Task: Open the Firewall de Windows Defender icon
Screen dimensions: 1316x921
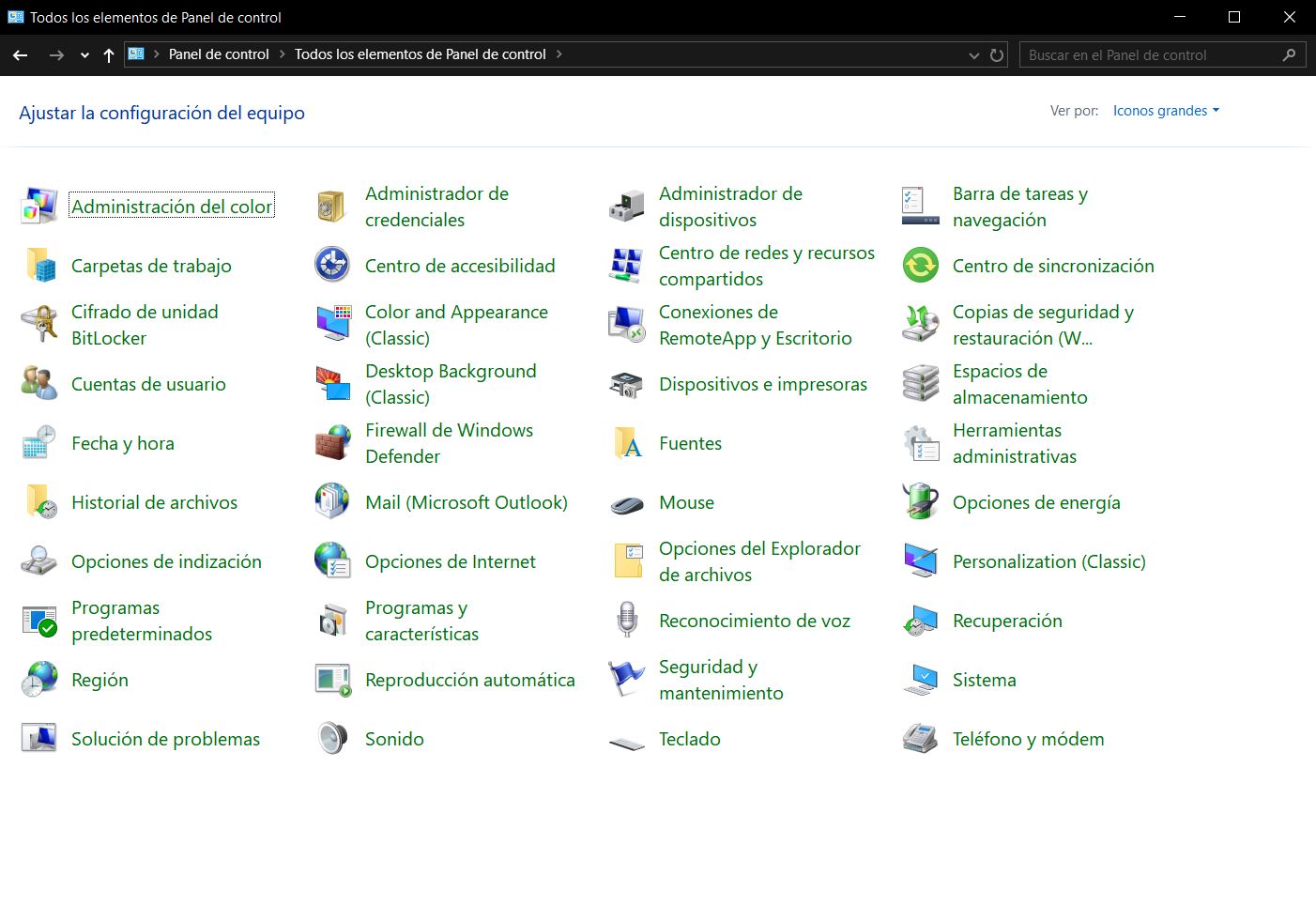Action: tap(332, 443)
